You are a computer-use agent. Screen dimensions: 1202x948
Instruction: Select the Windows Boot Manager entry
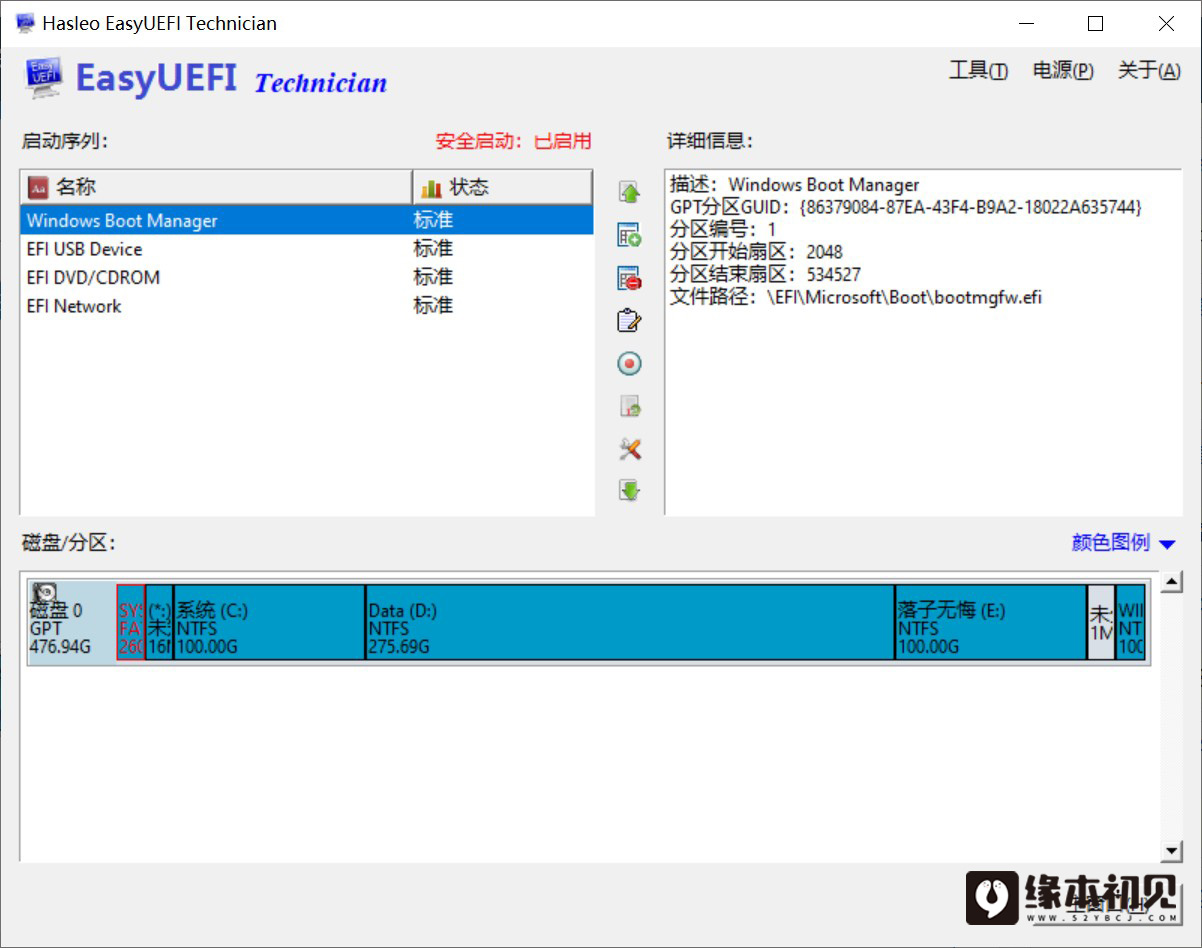[307, 221]
